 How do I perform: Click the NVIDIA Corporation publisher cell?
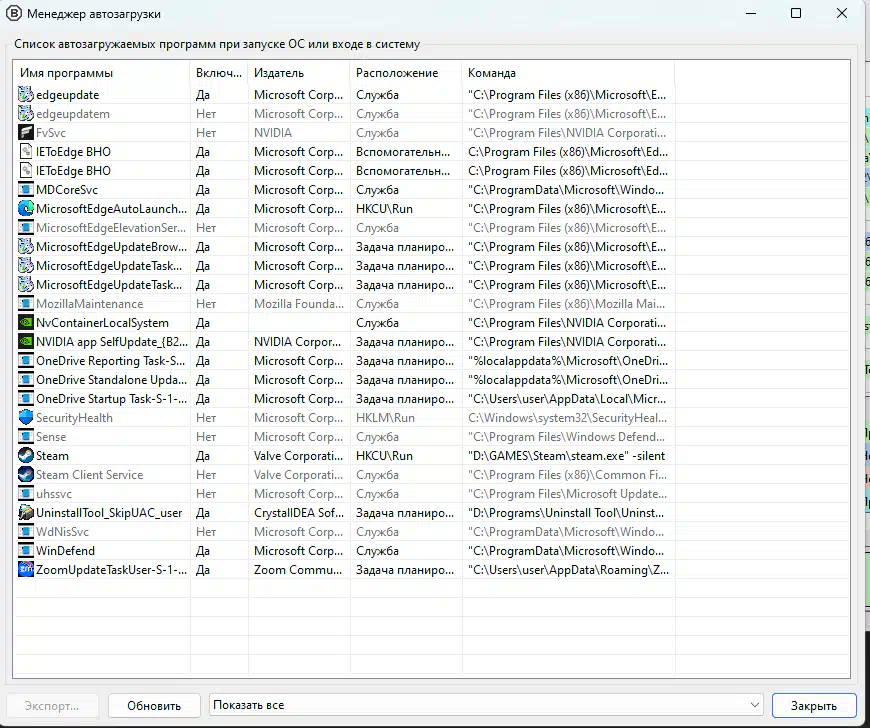tap(297, 342)
